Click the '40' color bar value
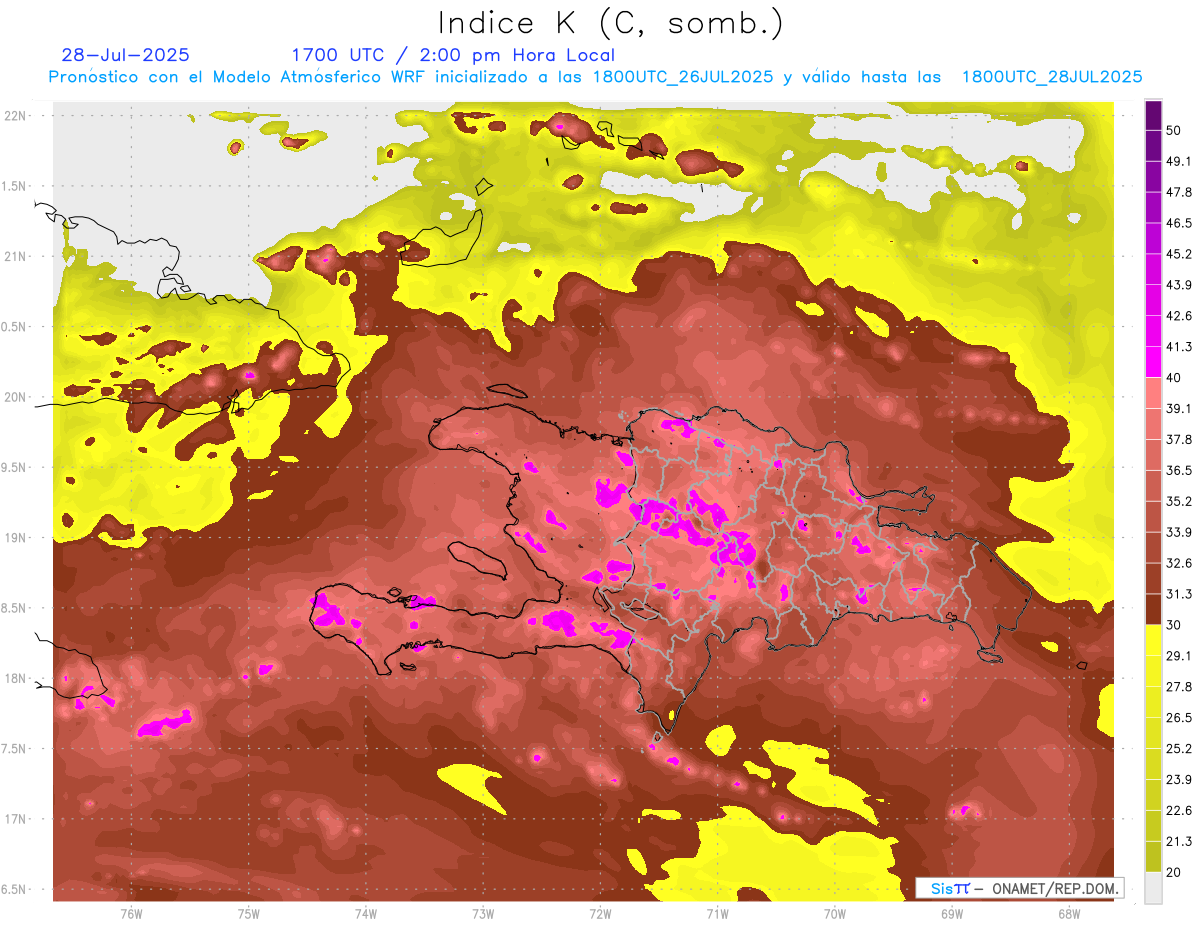The width and height of the screenshot is (1200, 927). (1175, 378)
